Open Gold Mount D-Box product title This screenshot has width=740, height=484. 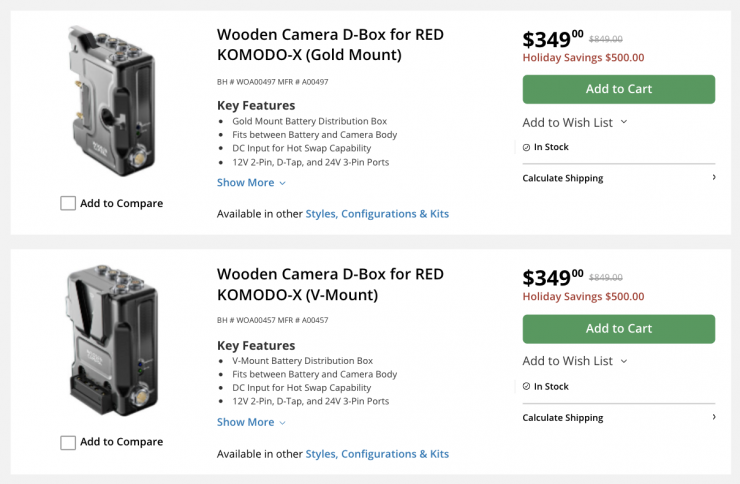point(330,44)
